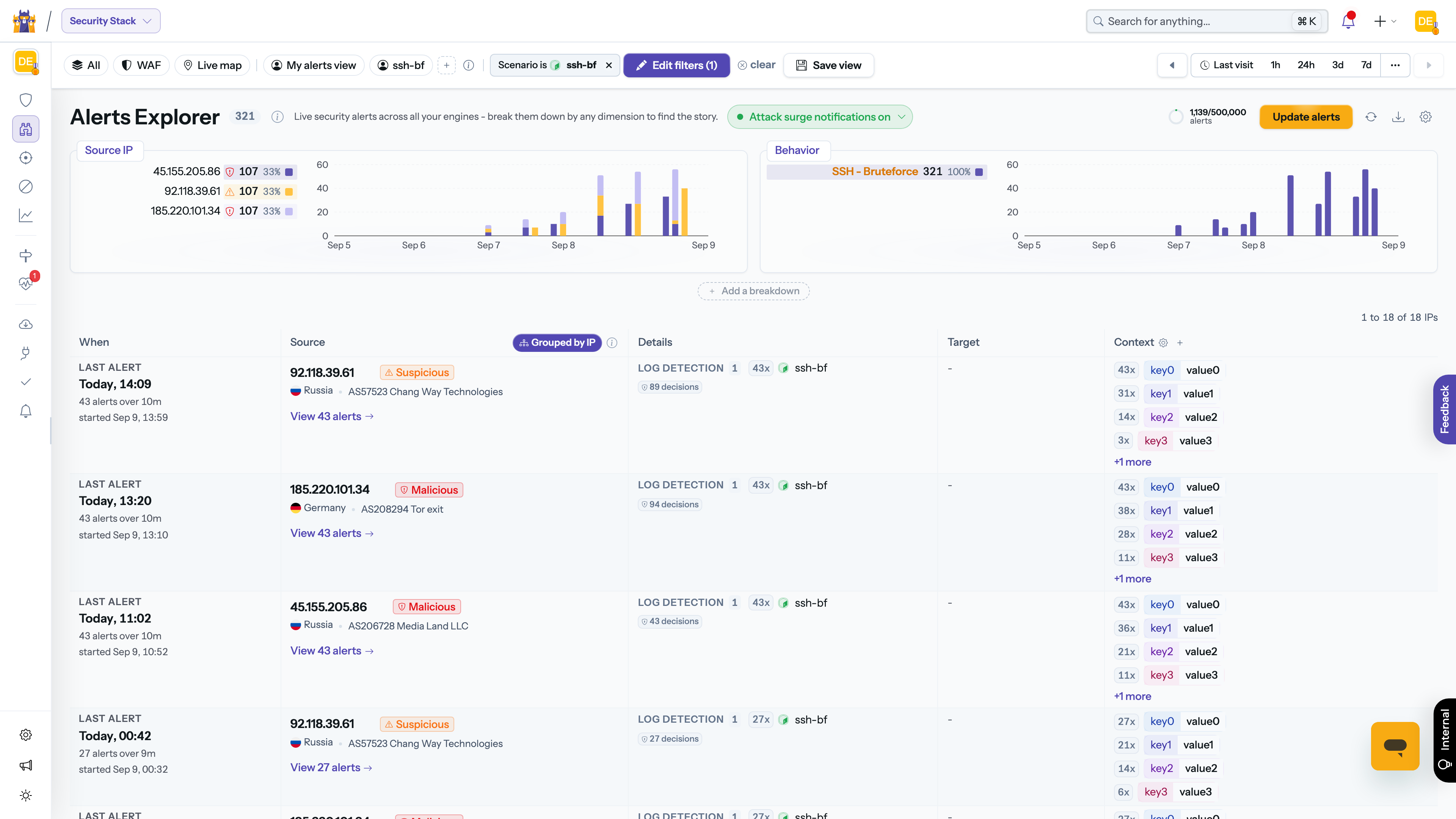Open the notifications bell in top bar
Viewport: 1456px width, 819px height.
point(1348,21)
